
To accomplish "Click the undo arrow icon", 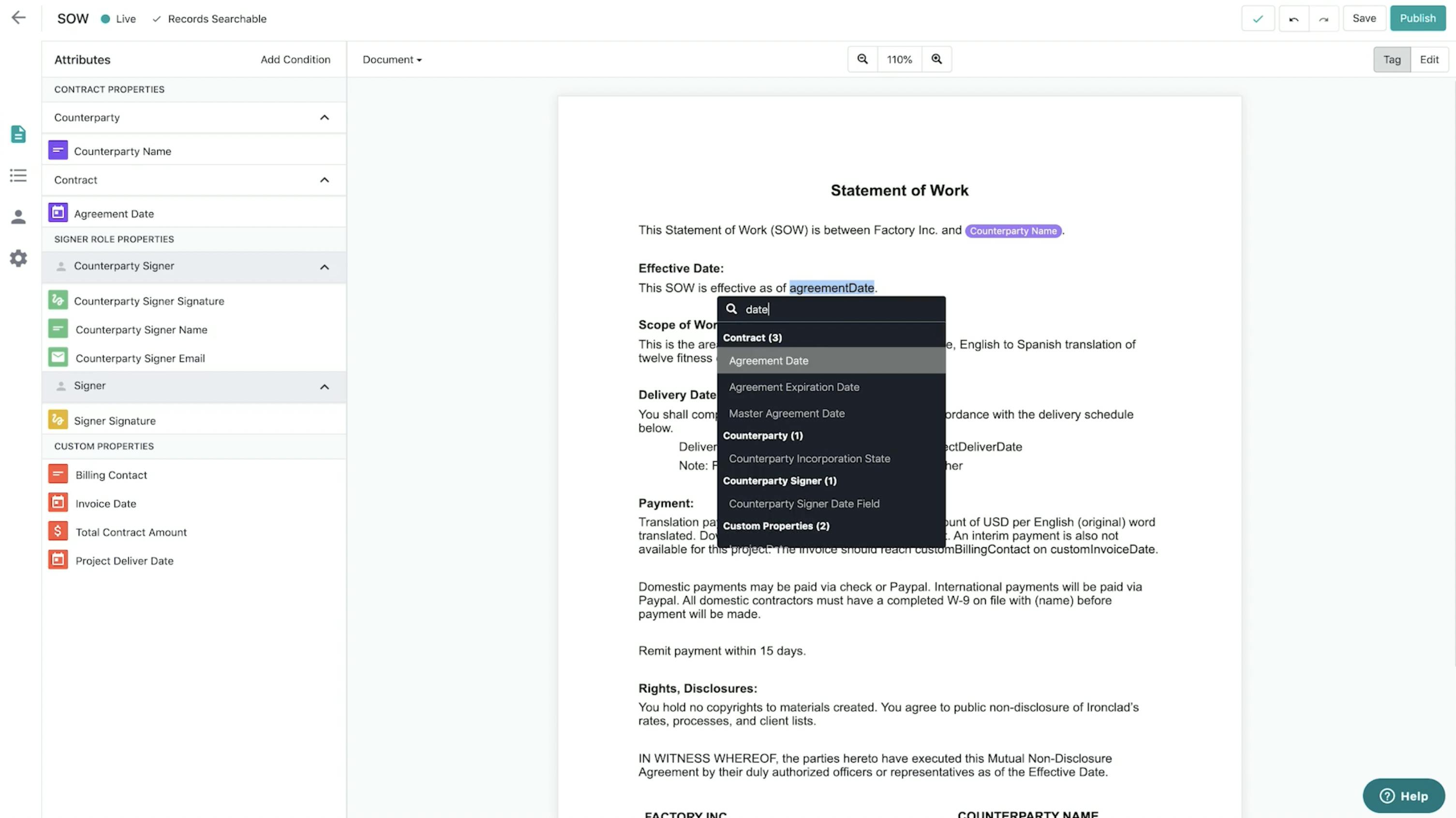I will pos(1293,19).
